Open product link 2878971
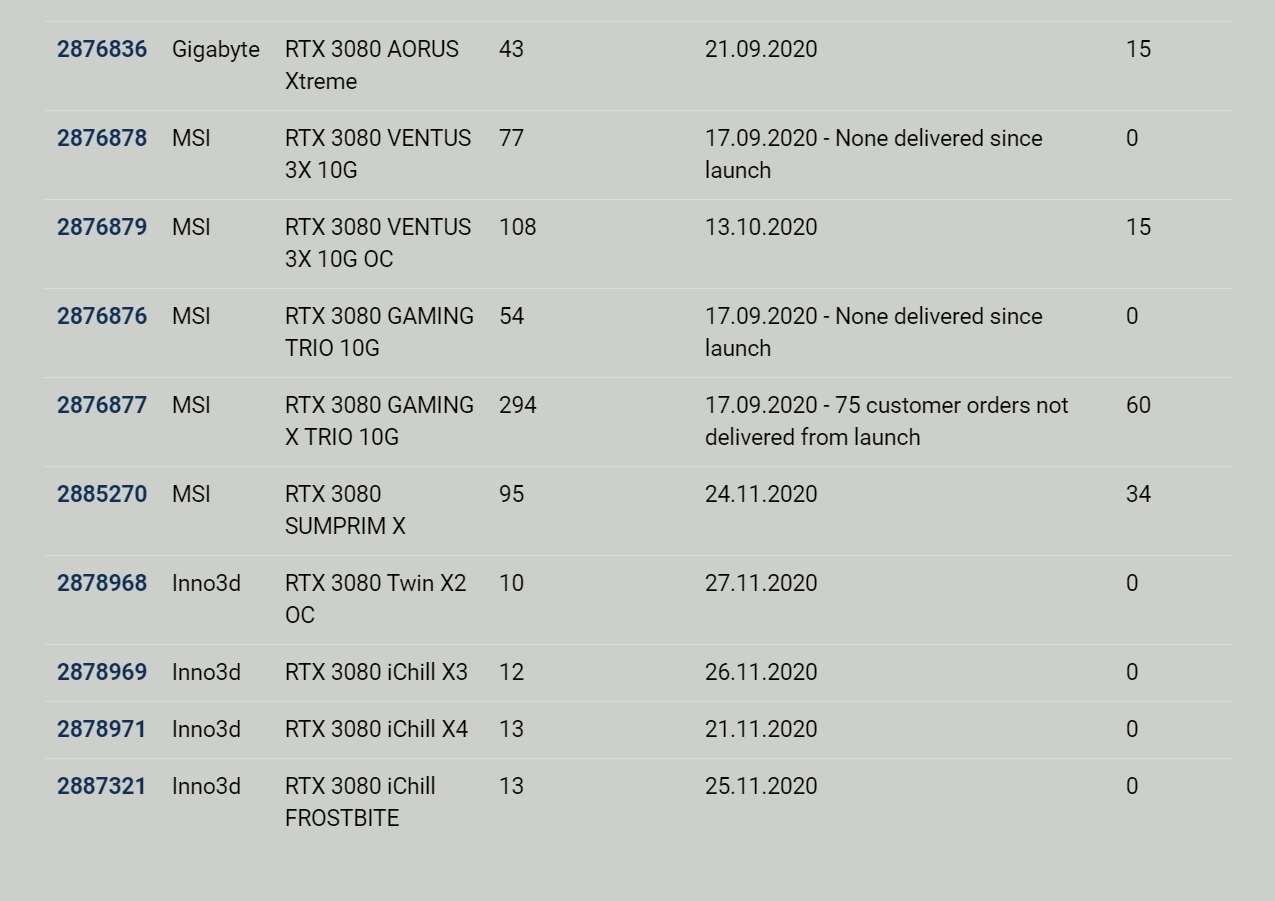This screenshot has height=901, width=1275. coord(102,729)
